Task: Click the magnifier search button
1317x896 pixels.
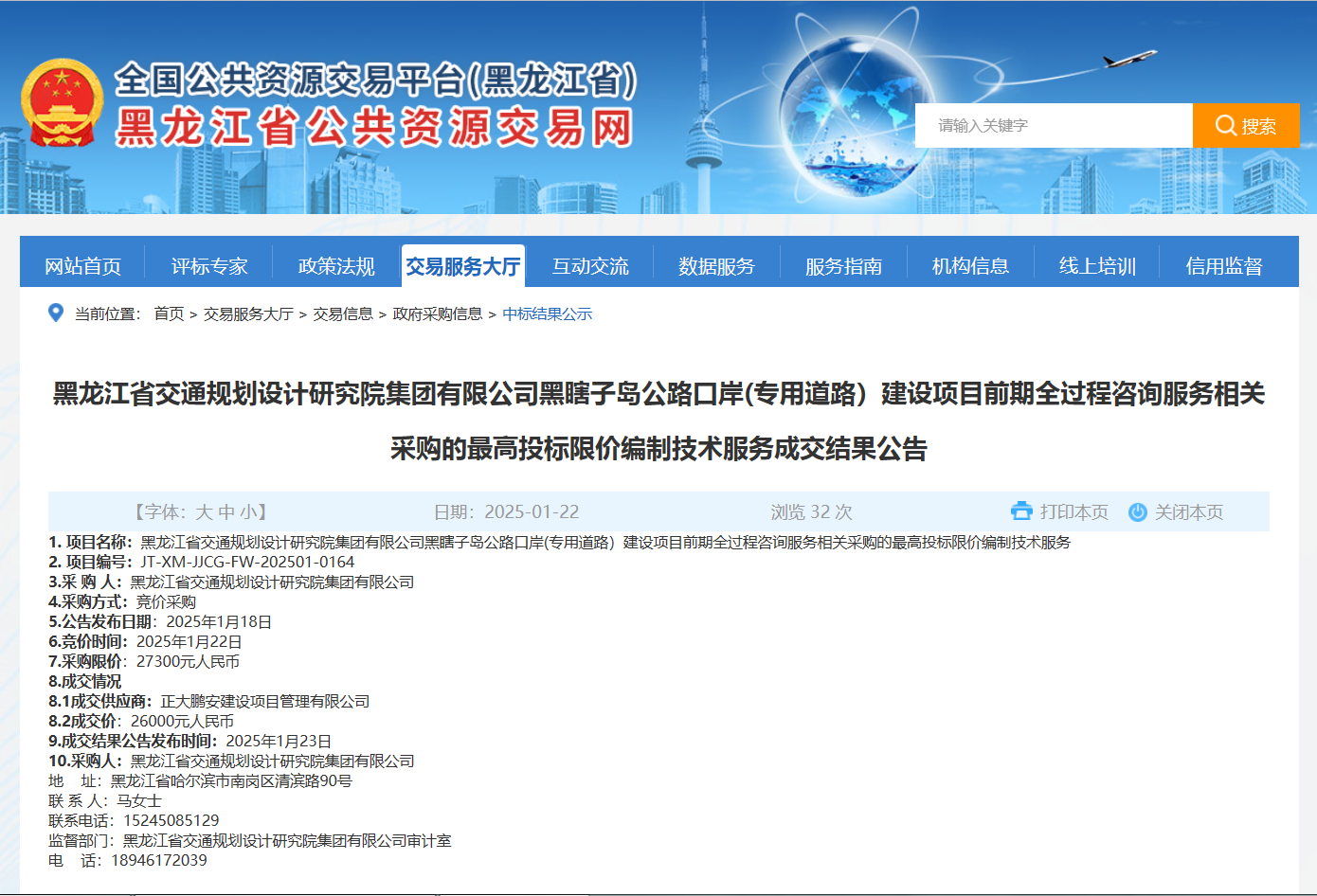Action: (x=1245, y=126)
